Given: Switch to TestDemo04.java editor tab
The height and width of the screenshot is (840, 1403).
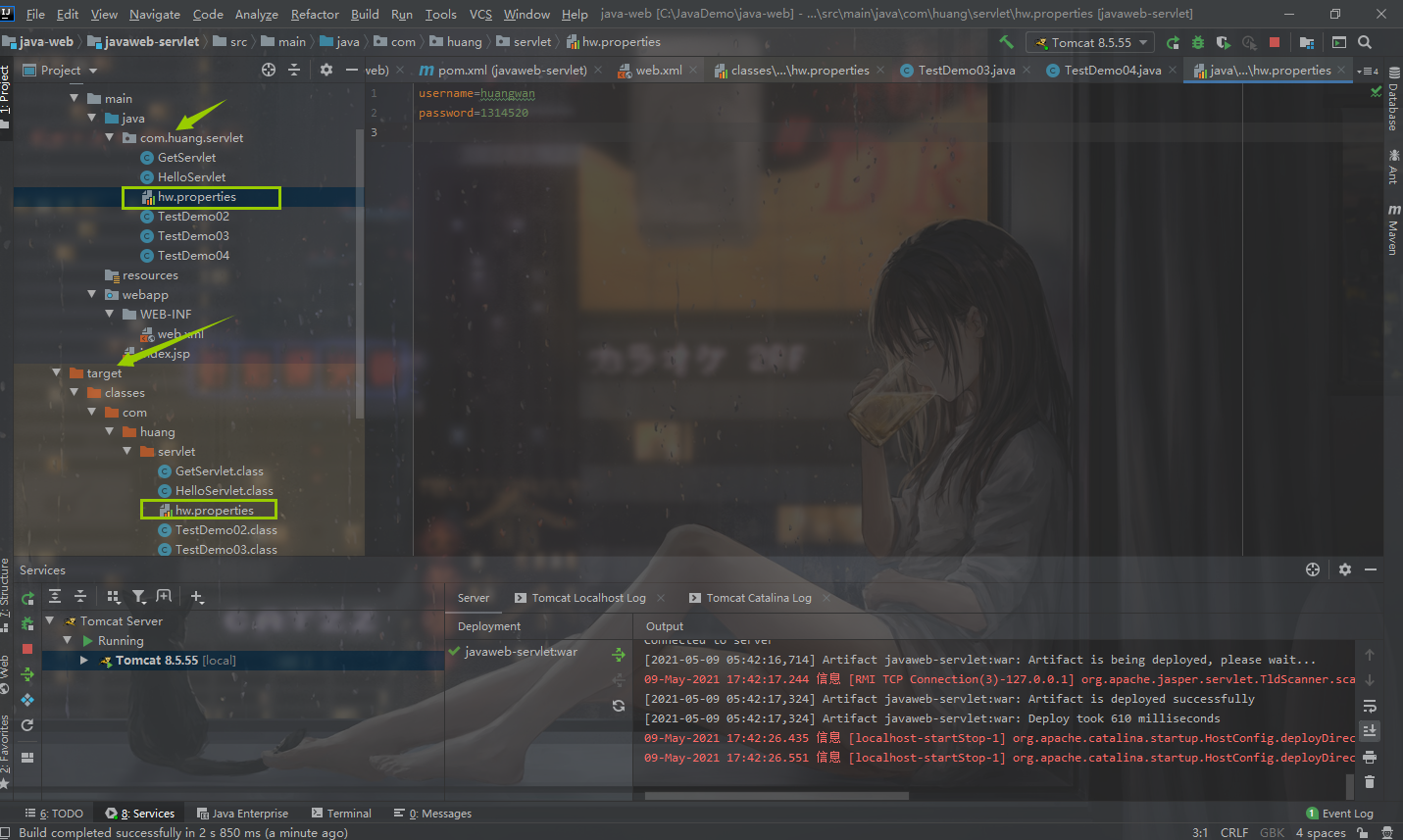Looking at the screenshot, I should (1112, 70).
